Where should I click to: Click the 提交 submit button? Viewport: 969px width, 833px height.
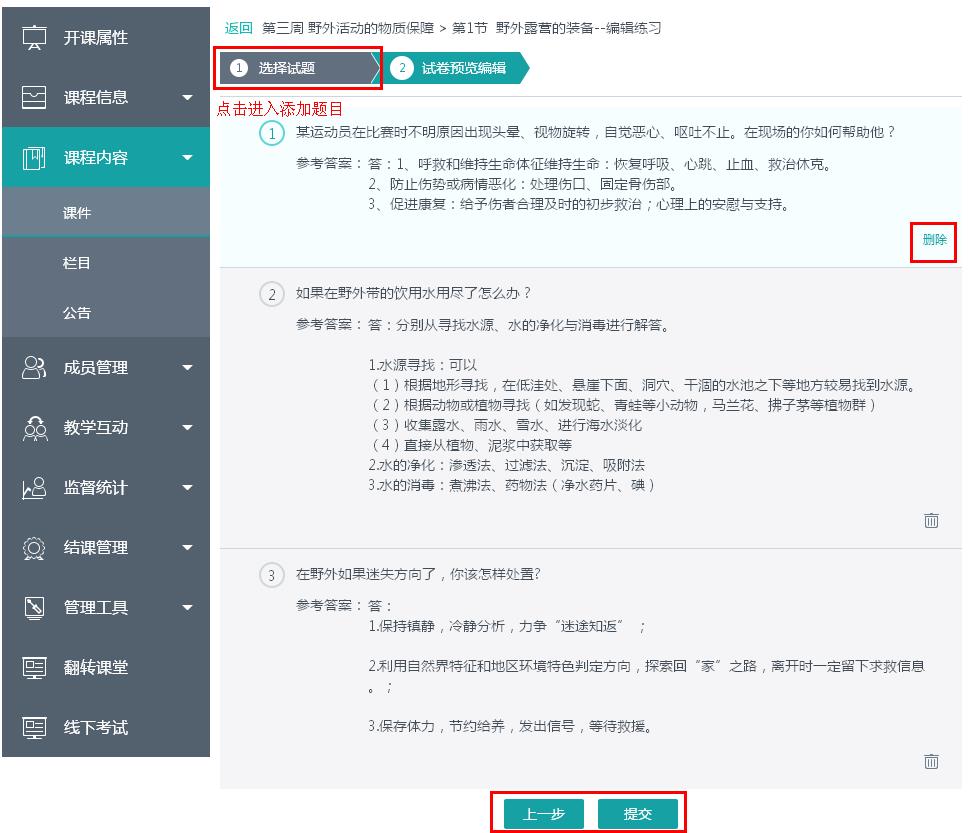tap(637, 814)
